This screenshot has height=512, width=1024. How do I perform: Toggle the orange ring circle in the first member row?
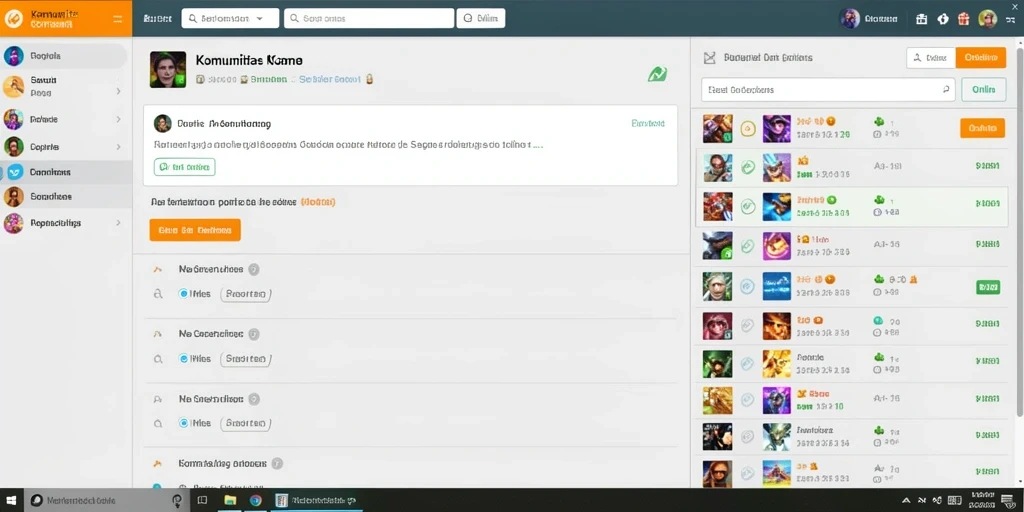click(x=748, y=129)
